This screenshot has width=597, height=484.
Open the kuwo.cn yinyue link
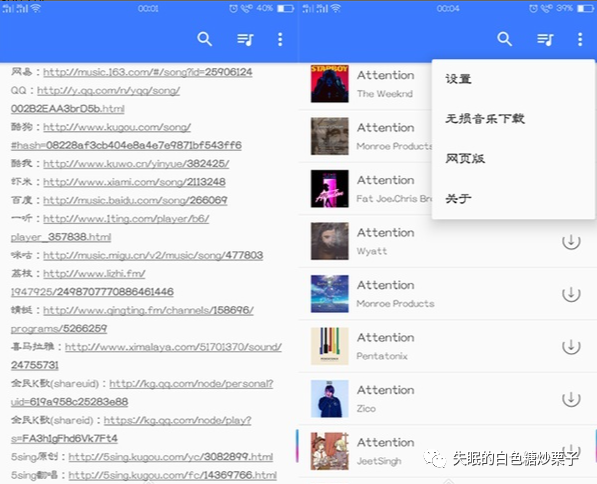(136, 164)
